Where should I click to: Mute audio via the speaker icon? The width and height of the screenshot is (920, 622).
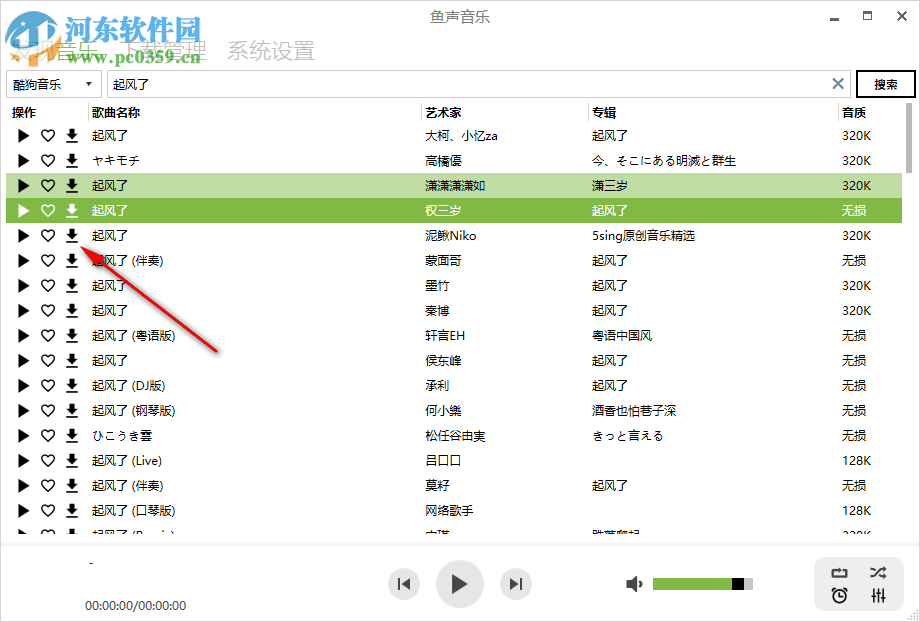coord(634,583)
